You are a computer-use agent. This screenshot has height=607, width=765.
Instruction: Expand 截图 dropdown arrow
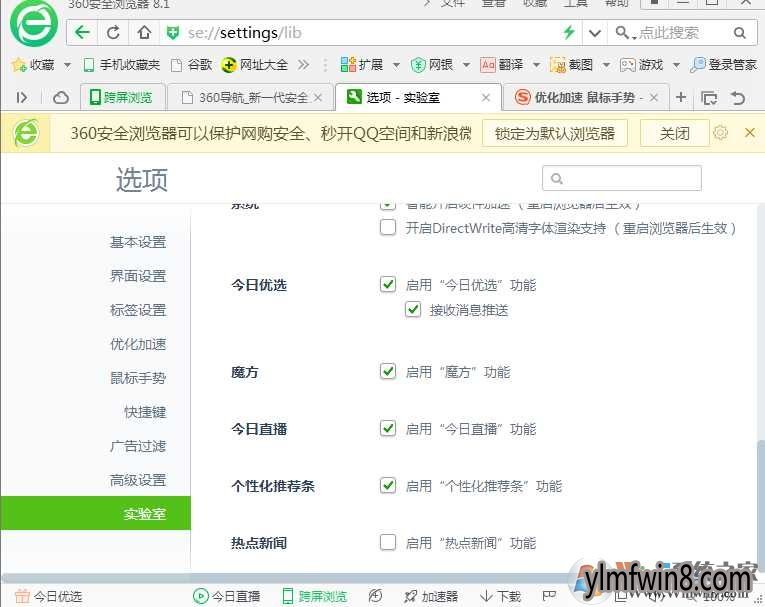coord(606,65)
